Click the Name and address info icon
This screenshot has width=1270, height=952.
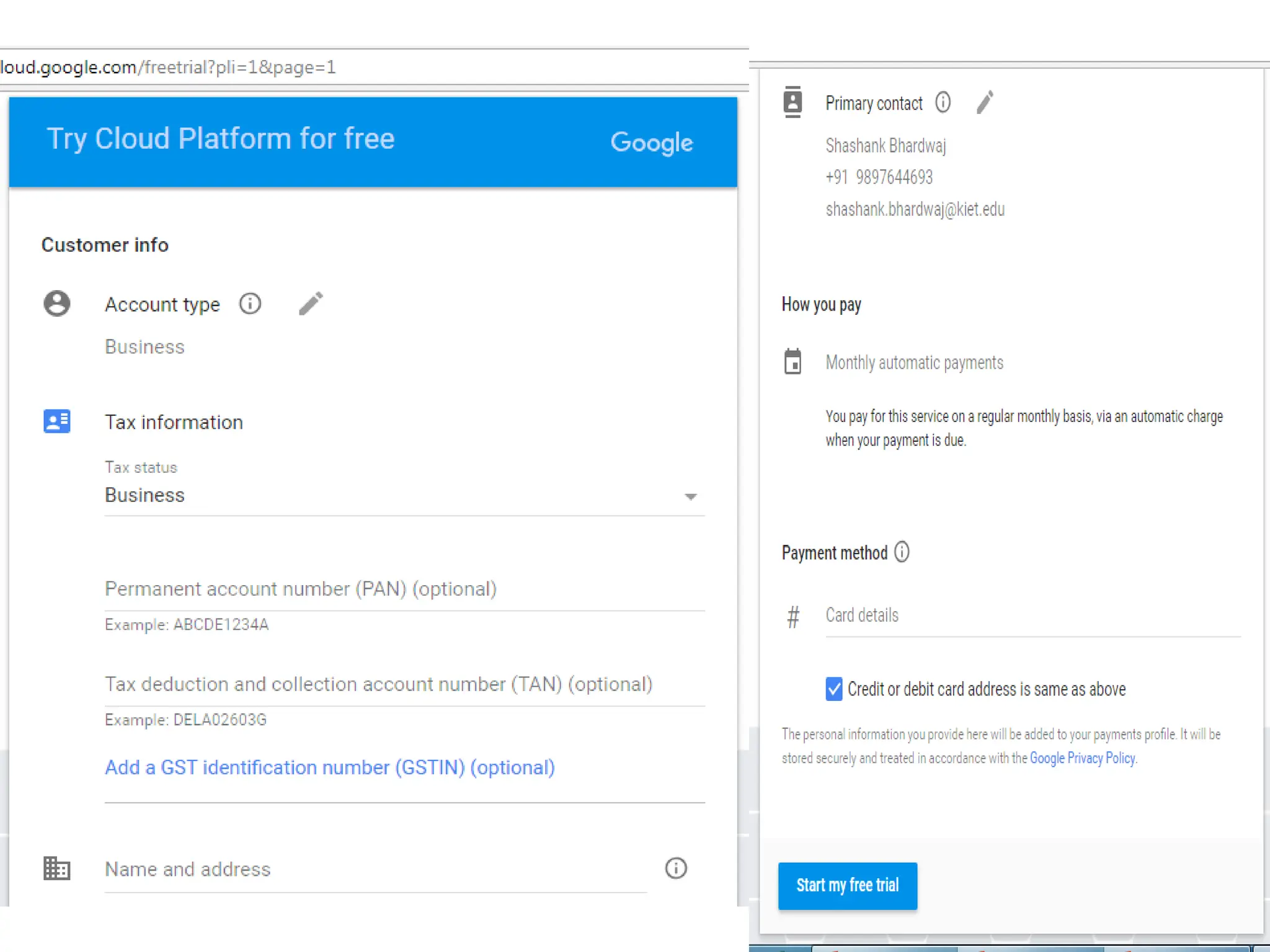click(x=675, y=868)
